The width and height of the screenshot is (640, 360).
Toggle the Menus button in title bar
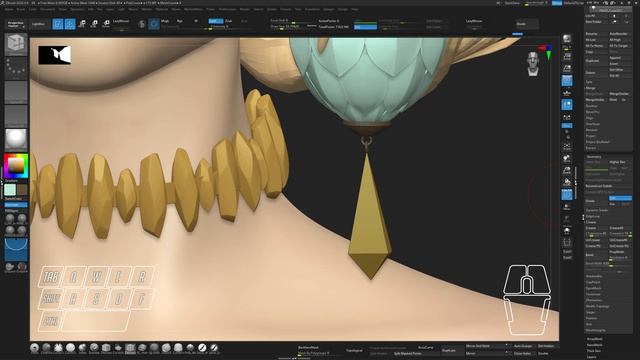557,3
